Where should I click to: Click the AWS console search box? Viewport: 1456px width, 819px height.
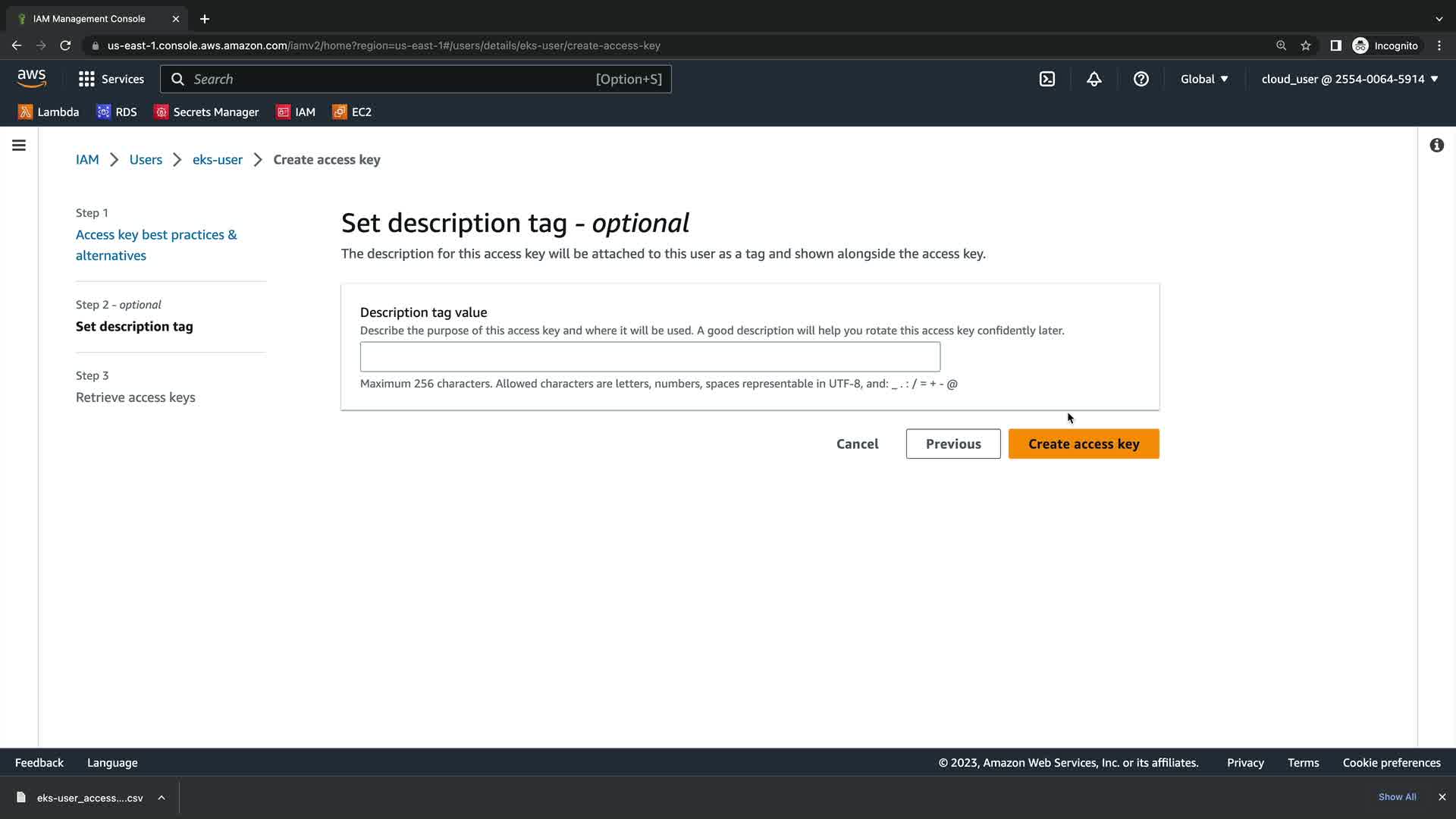(415, 79)
